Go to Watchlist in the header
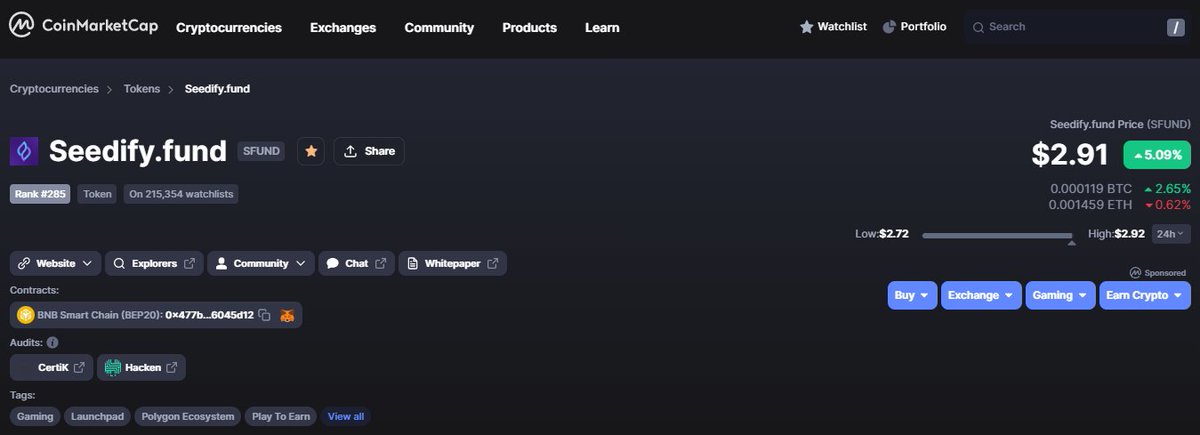This screenshot has height=435, width=1200. pos(833,27)
